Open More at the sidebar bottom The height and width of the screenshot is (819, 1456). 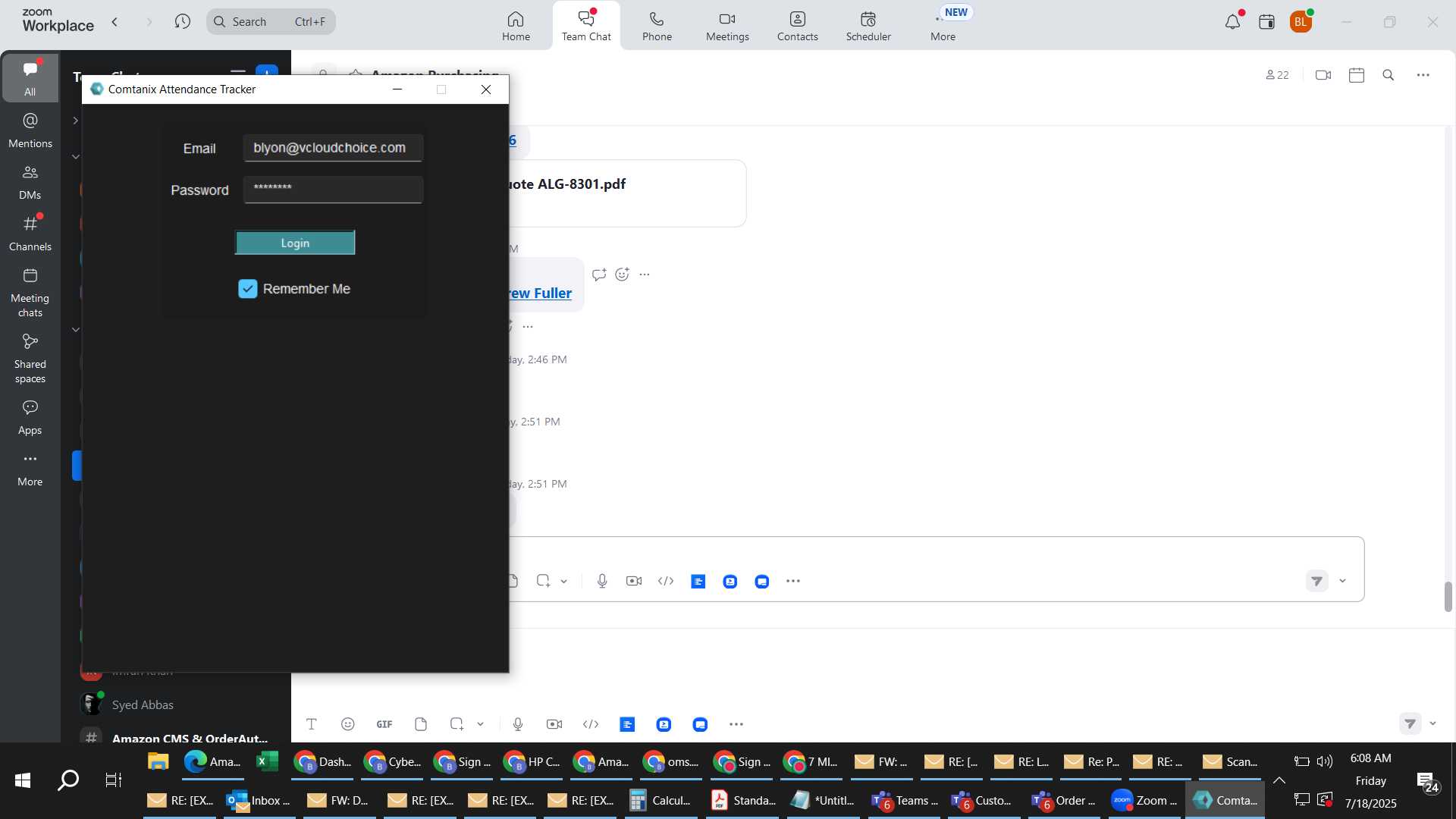pyautogui.click(x=30, y=468)
